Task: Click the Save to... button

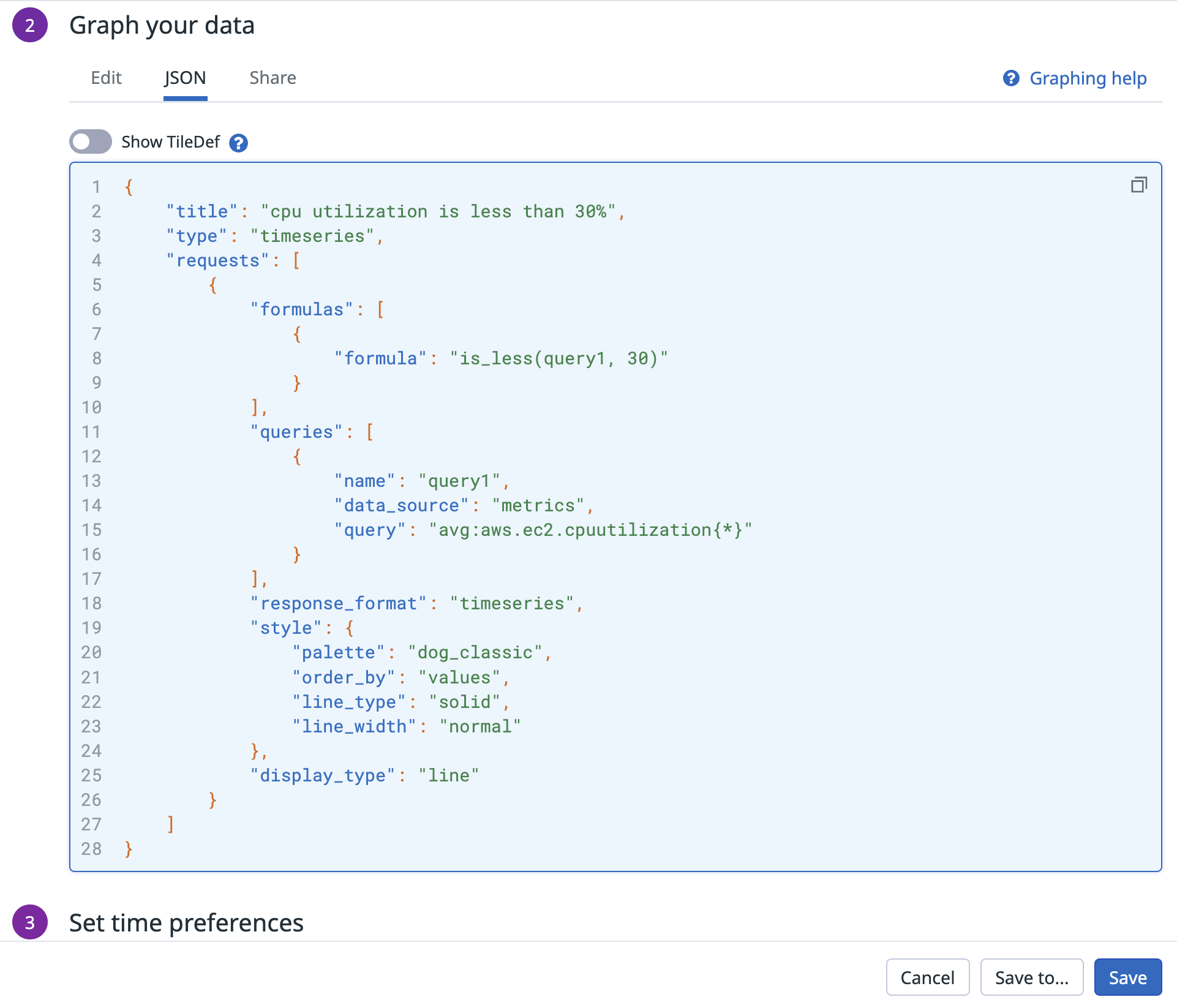Action: pyautogui.click(x=1031, y=977)
